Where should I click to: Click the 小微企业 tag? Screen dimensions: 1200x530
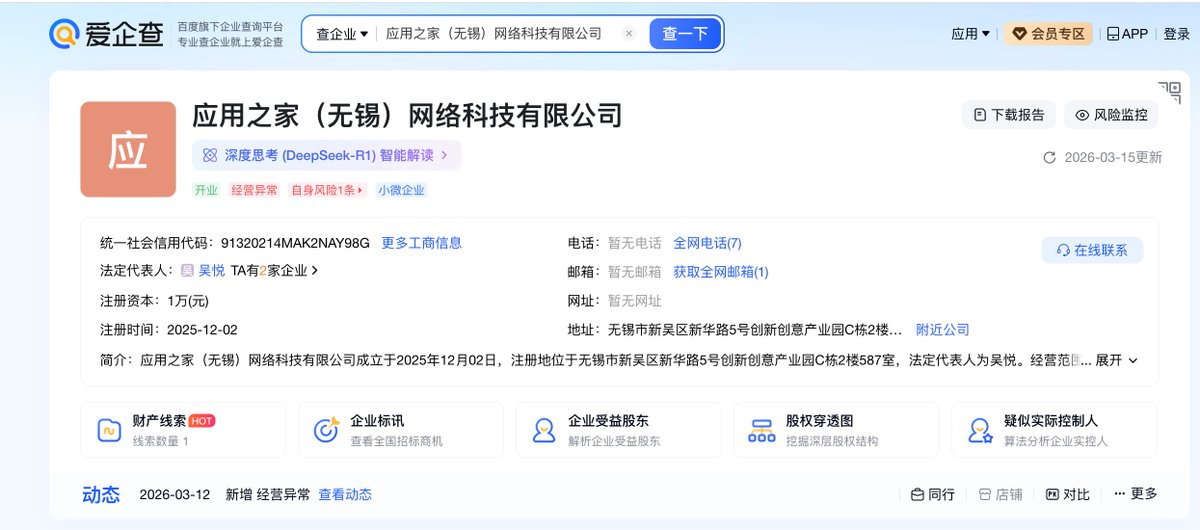401,190
